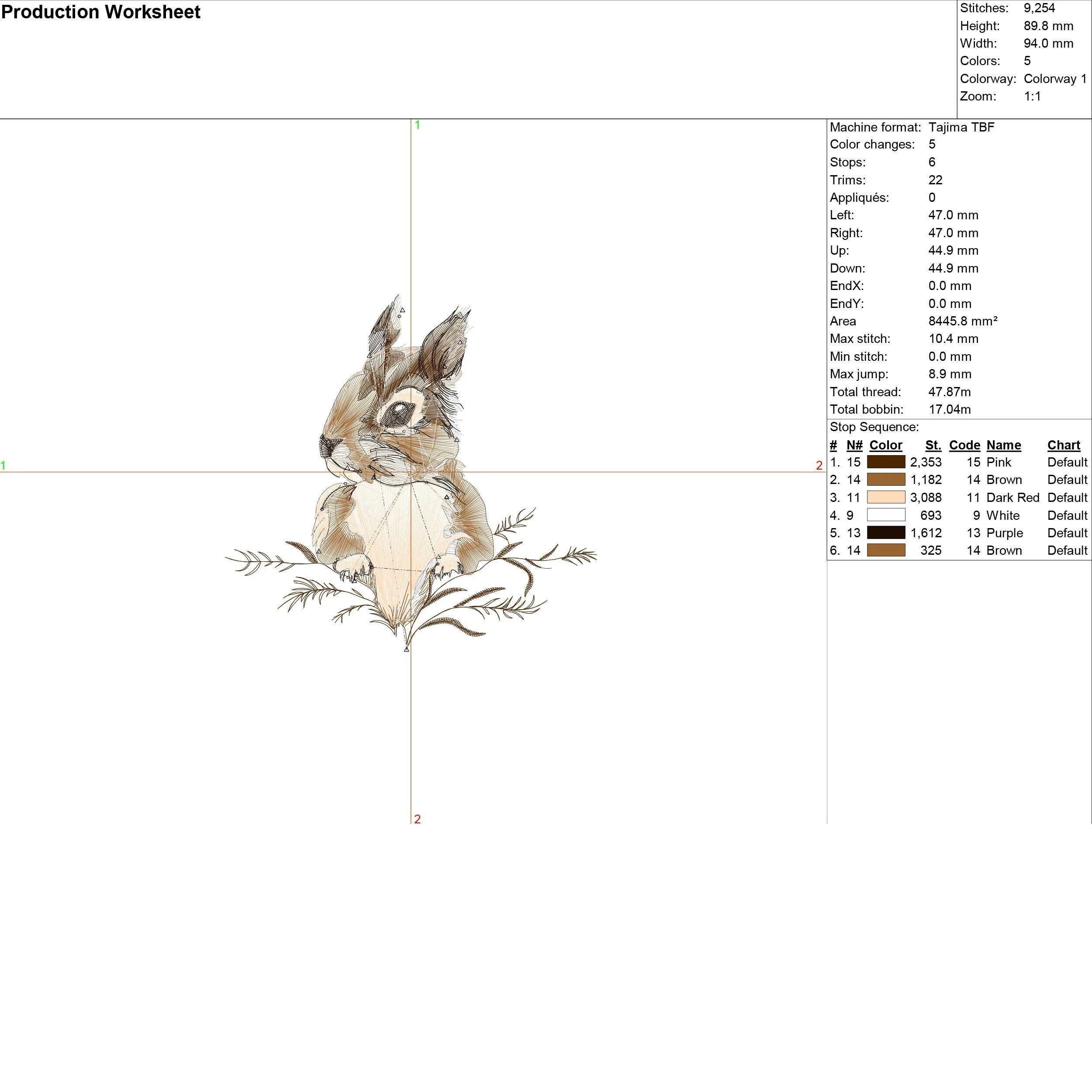
Task: Click the N# column header
Action: pyautogui.click(x=854, y=445)
